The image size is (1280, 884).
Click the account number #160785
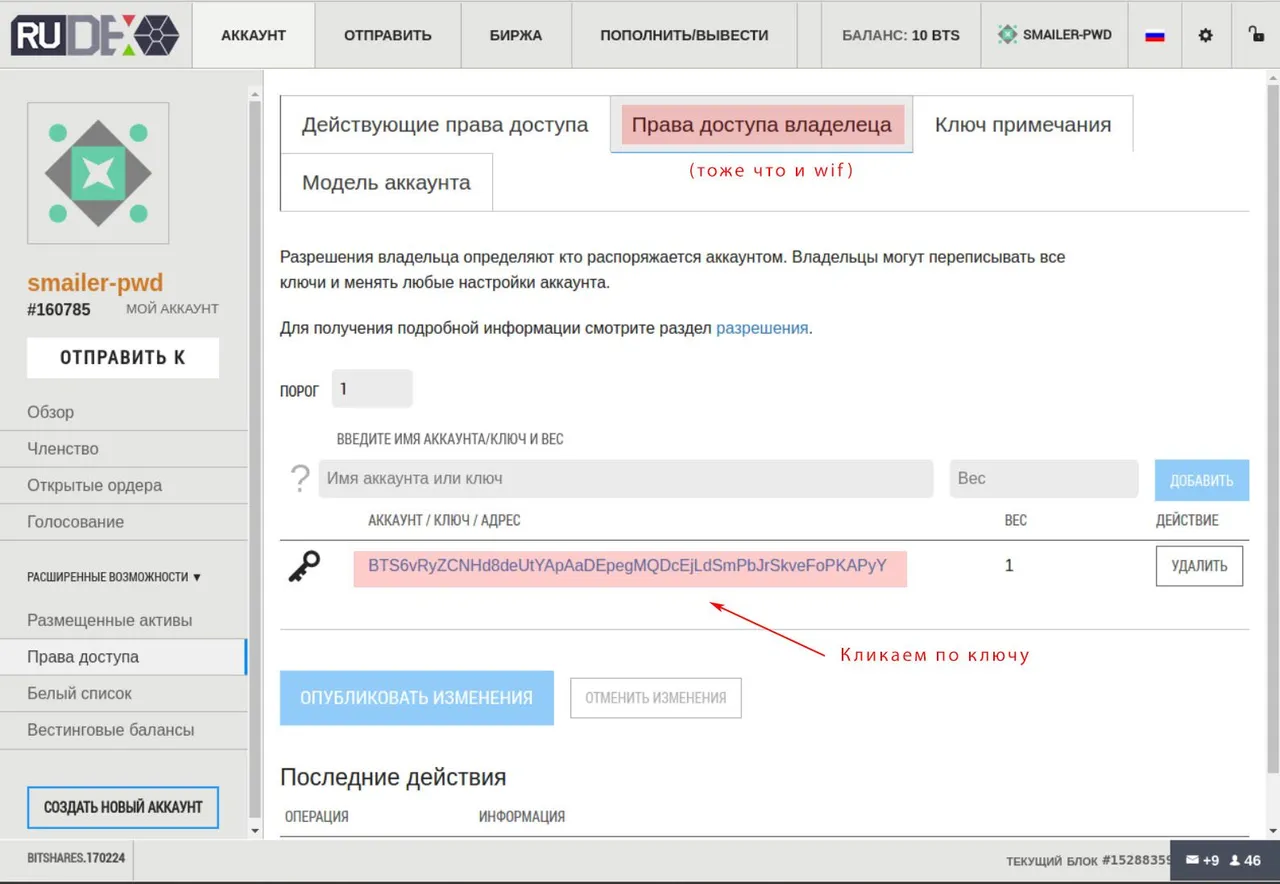point(59,310)
